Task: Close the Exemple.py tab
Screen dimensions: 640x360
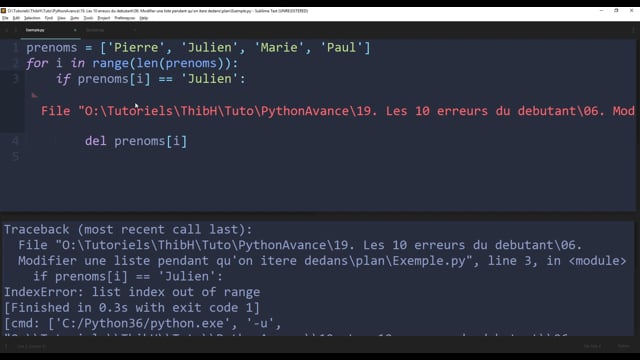Action: (x=75, y=30)
